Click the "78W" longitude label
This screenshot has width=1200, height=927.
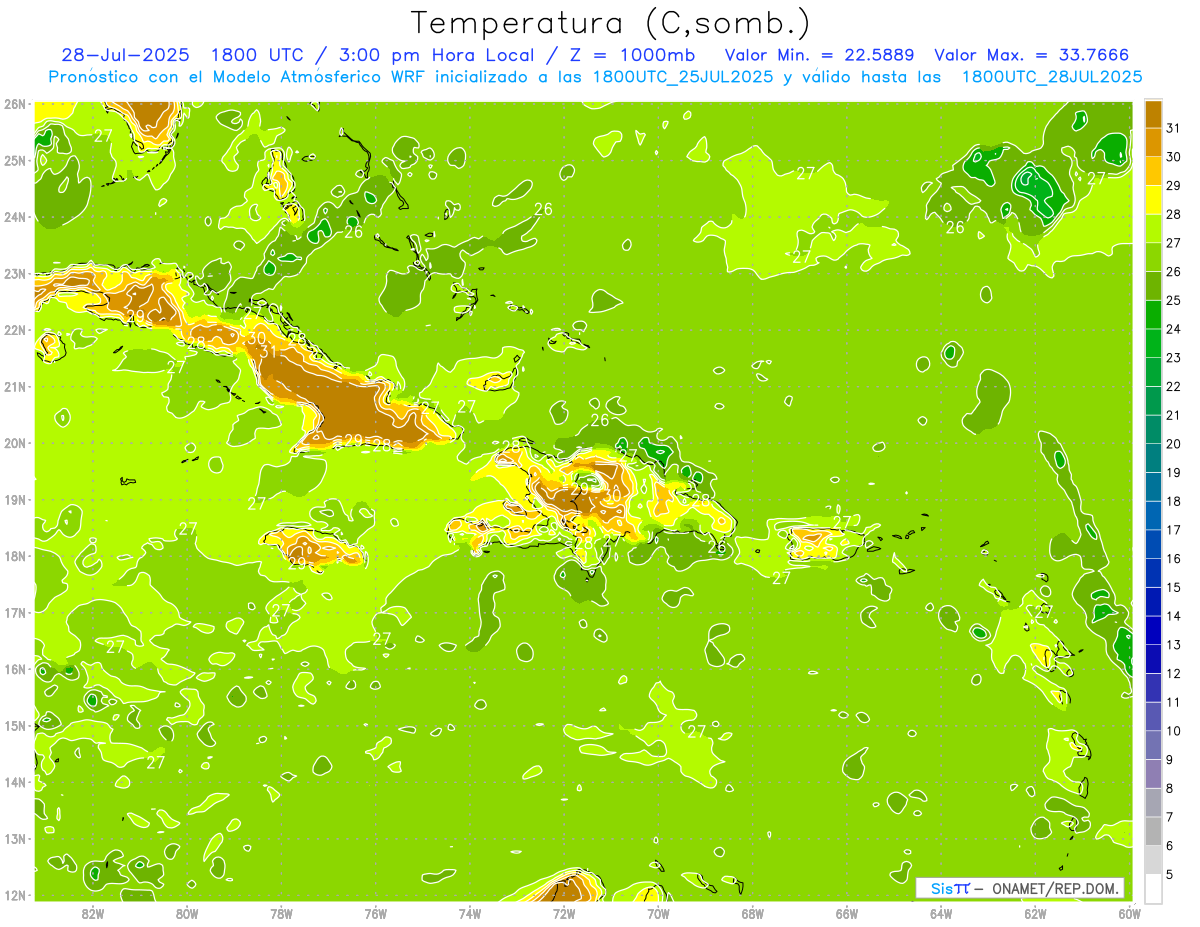pos(281,913)
